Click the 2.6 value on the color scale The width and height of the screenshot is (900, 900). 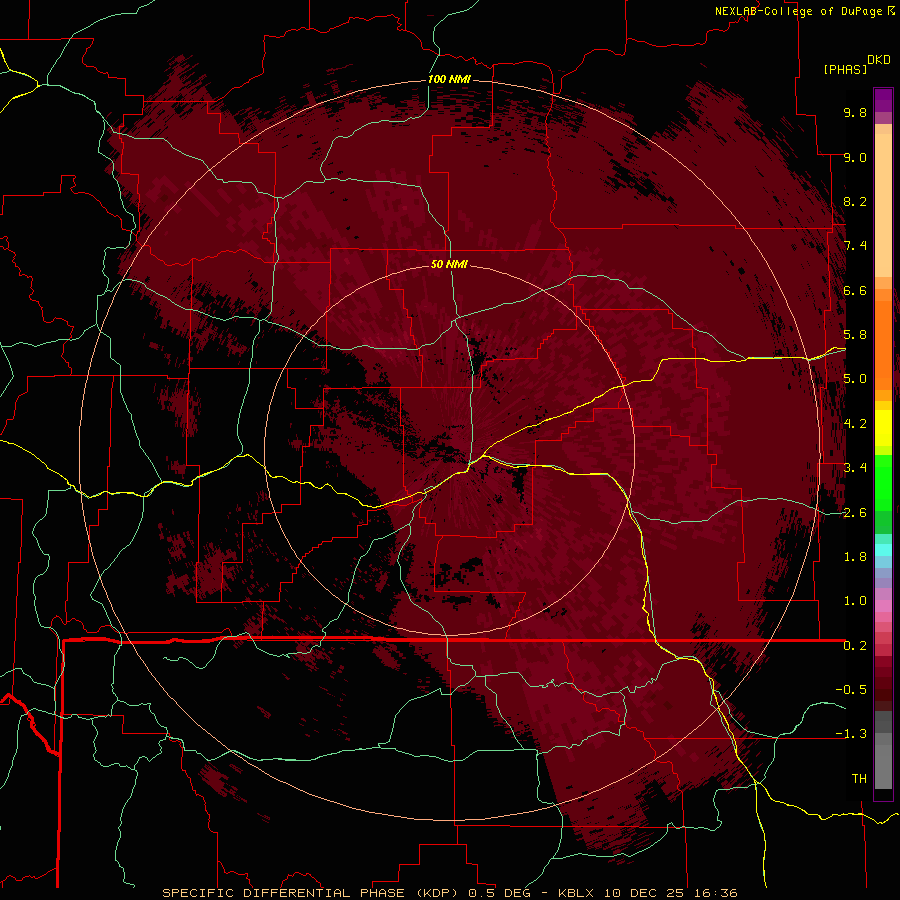855,513
